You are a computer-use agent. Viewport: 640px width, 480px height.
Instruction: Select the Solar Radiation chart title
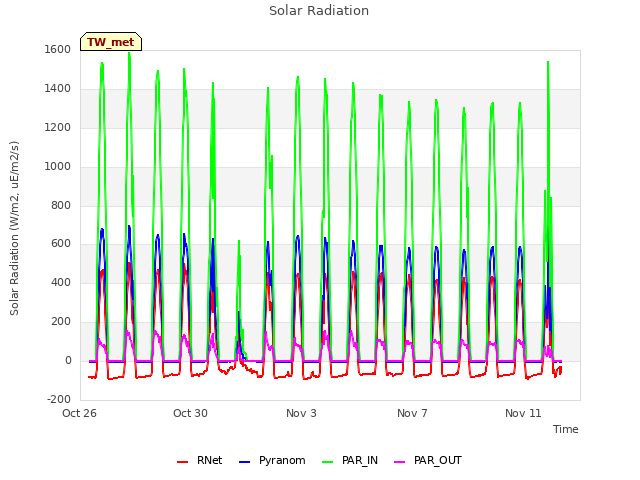pos(319,11)
